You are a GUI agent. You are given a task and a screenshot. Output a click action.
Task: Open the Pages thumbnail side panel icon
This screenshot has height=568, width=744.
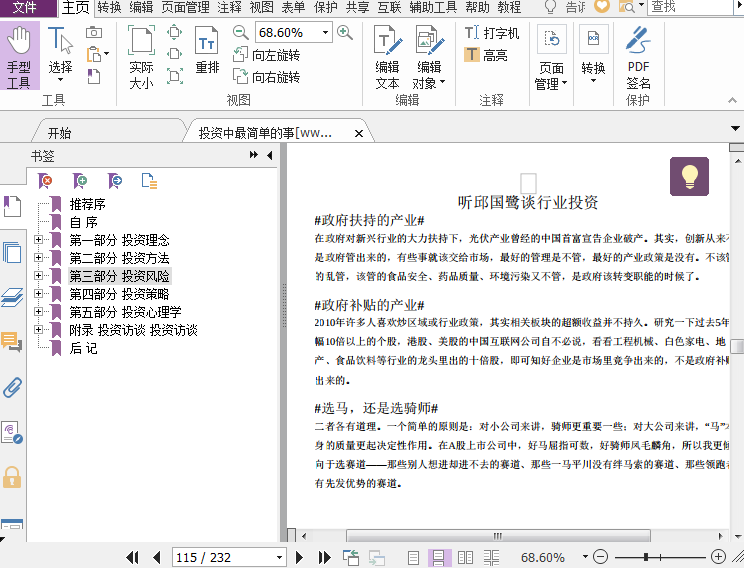click(x=12, y=252)
